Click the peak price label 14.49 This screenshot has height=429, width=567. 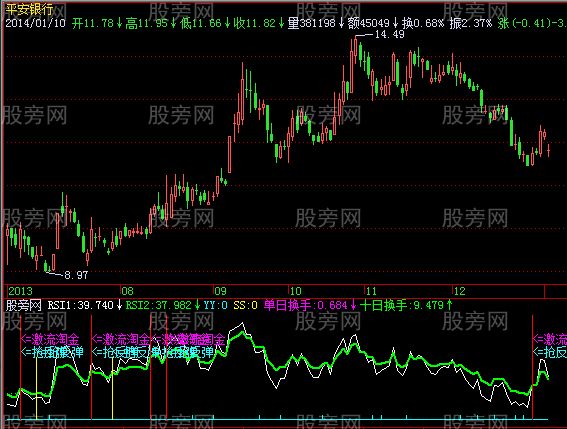(389, 35)
